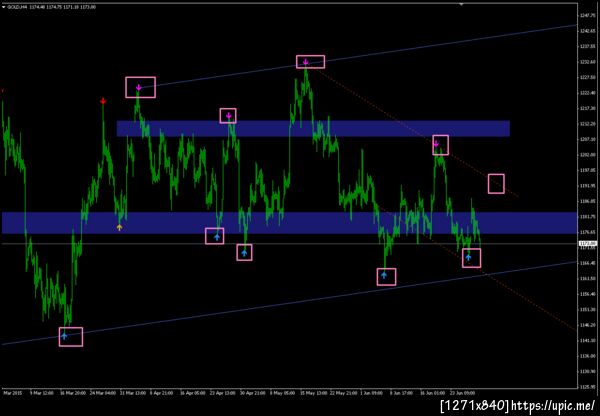The height and width of the screenshot is (416, 600).
Task: Click price axis label 1202.00
Action: (x=587, y=155)
